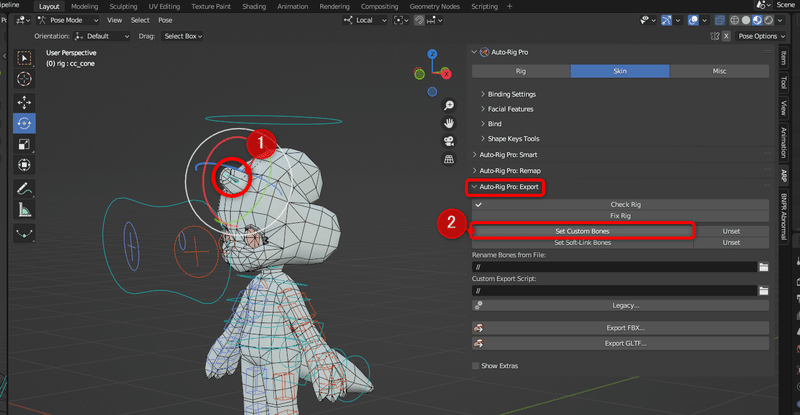
Task: Click the Fix Rig button
Action: click(620, 215)
